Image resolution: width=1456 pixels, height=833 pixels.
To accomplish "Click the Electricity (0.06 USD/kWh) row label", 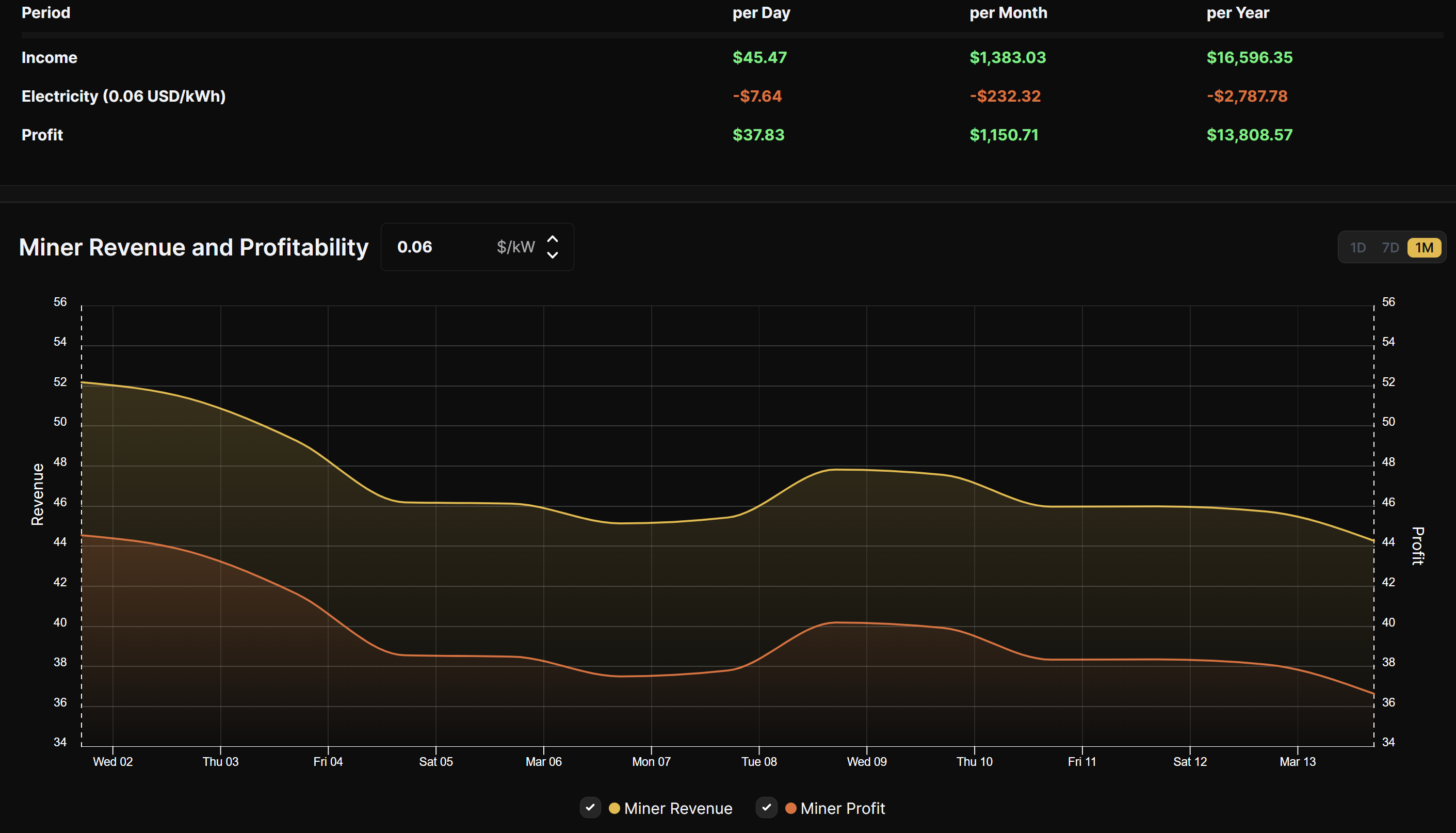I will (x=123, y=96).
